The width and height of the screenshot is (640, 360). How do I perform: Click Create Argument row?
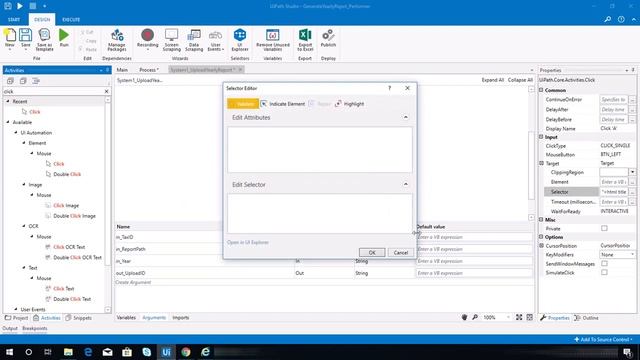click(x=133, y=282)
